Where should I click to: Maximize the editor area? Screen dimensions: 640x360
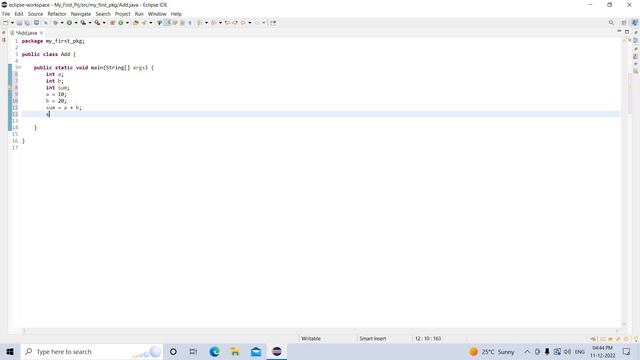point(627,31)
